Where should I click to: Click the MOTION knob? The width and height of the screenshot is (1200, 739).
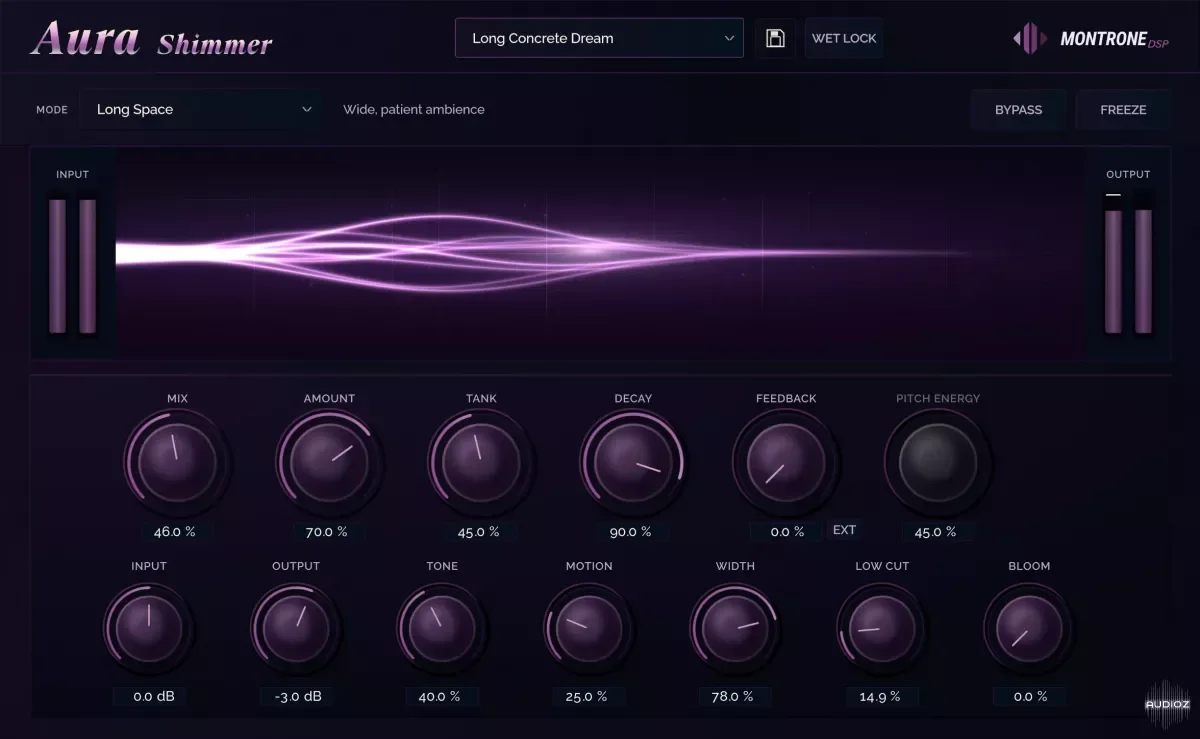click(588, 628)
